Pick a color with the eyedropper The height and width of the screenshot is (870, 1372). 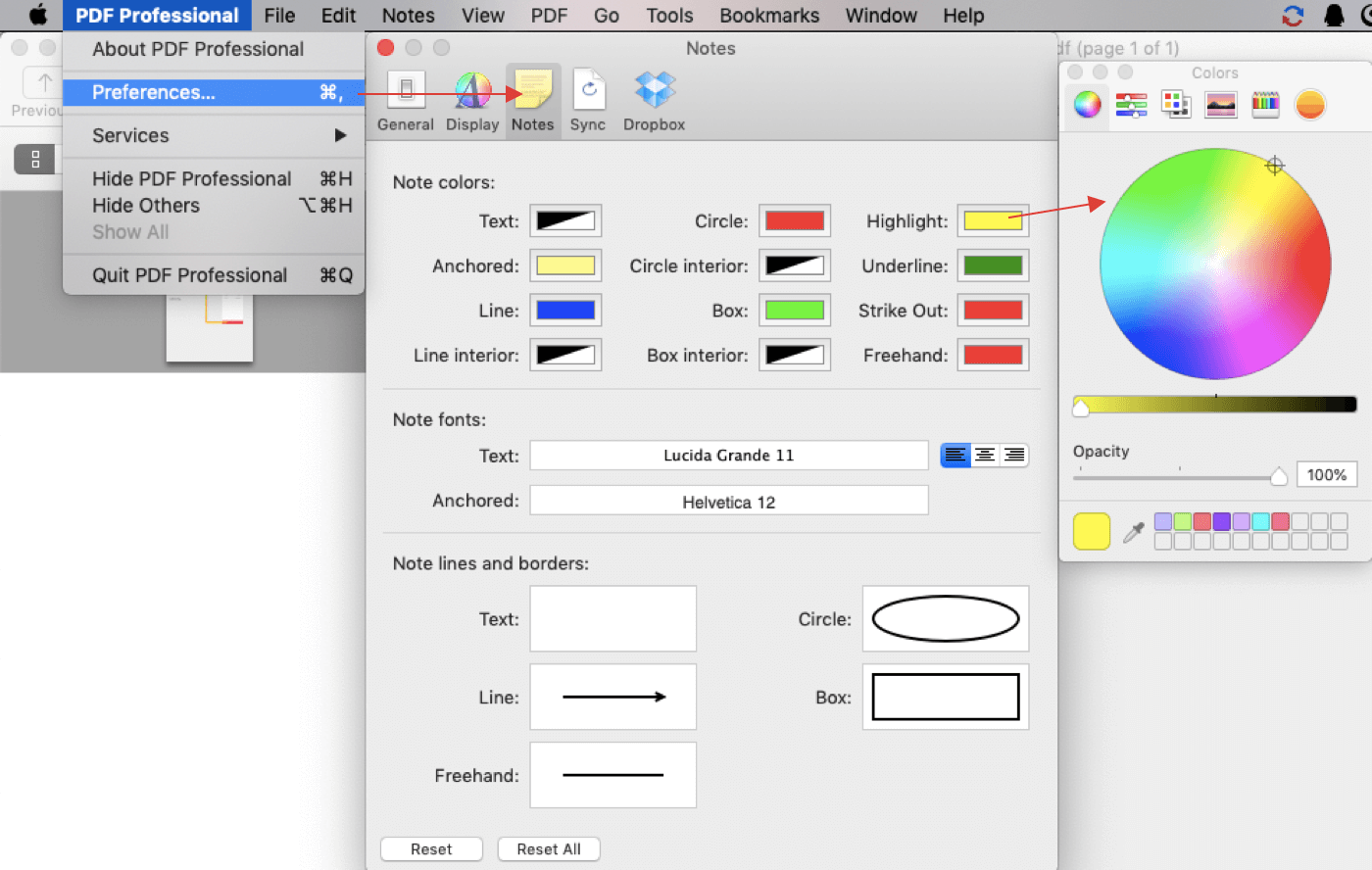[1134, 532]
